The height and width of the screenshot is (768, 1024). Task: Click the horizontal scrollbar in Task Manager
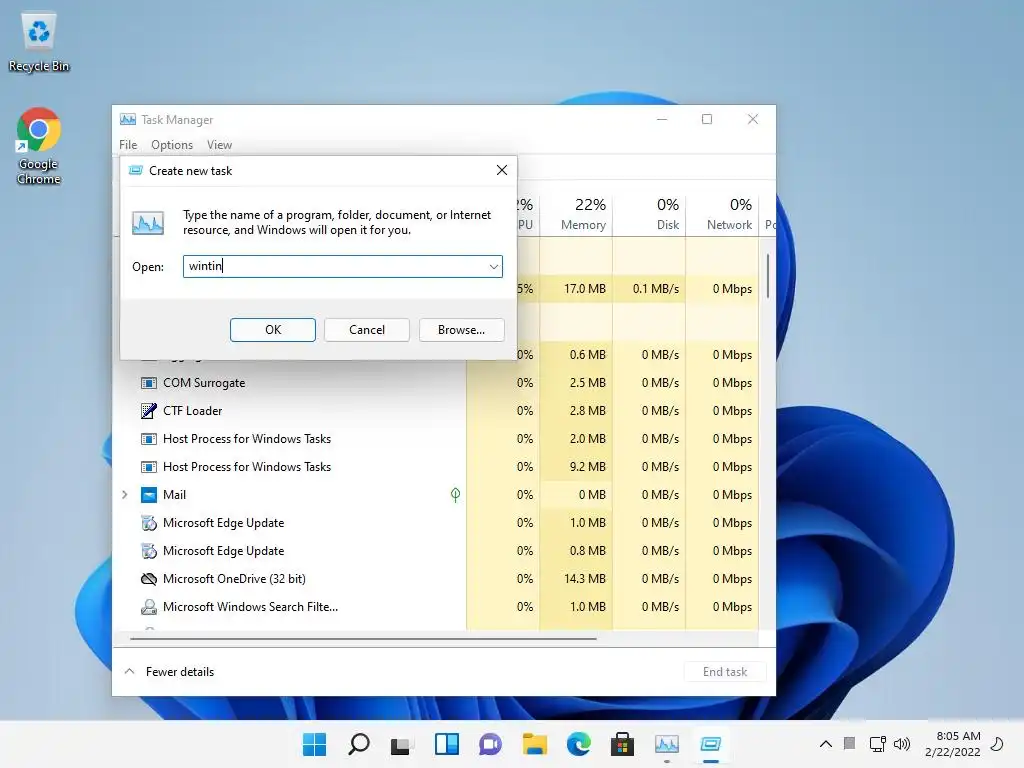point(363,639)
